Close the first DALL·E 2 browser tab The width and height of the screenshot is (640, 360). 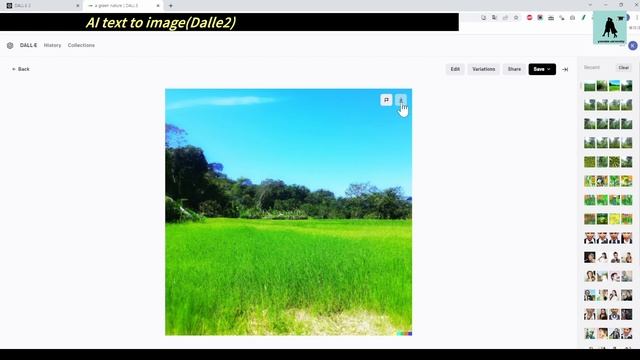coord(78,6)
